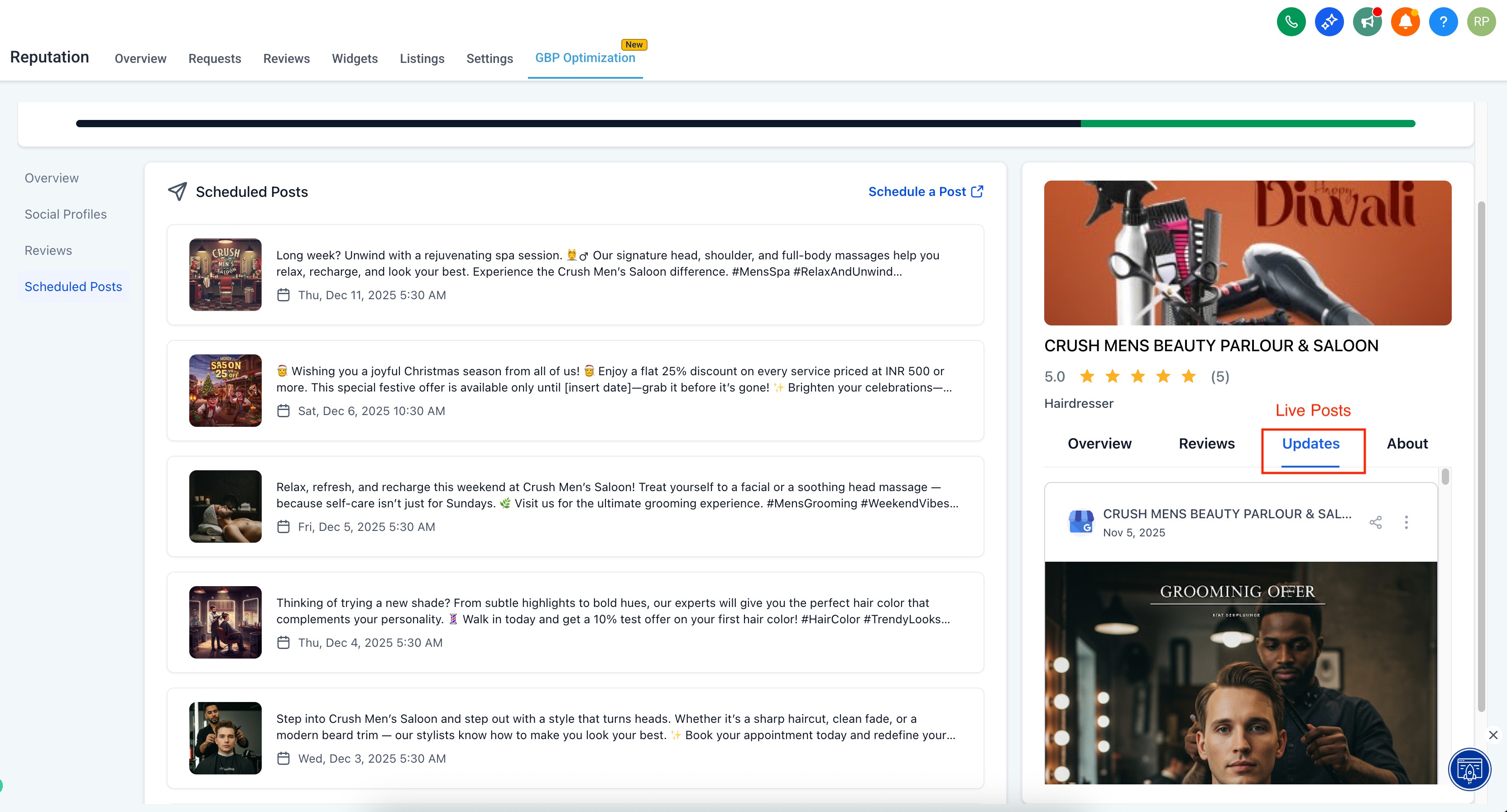Click the optimization progress bar
The width and height of the screenshot is (1507, 812).
(745, 124)
